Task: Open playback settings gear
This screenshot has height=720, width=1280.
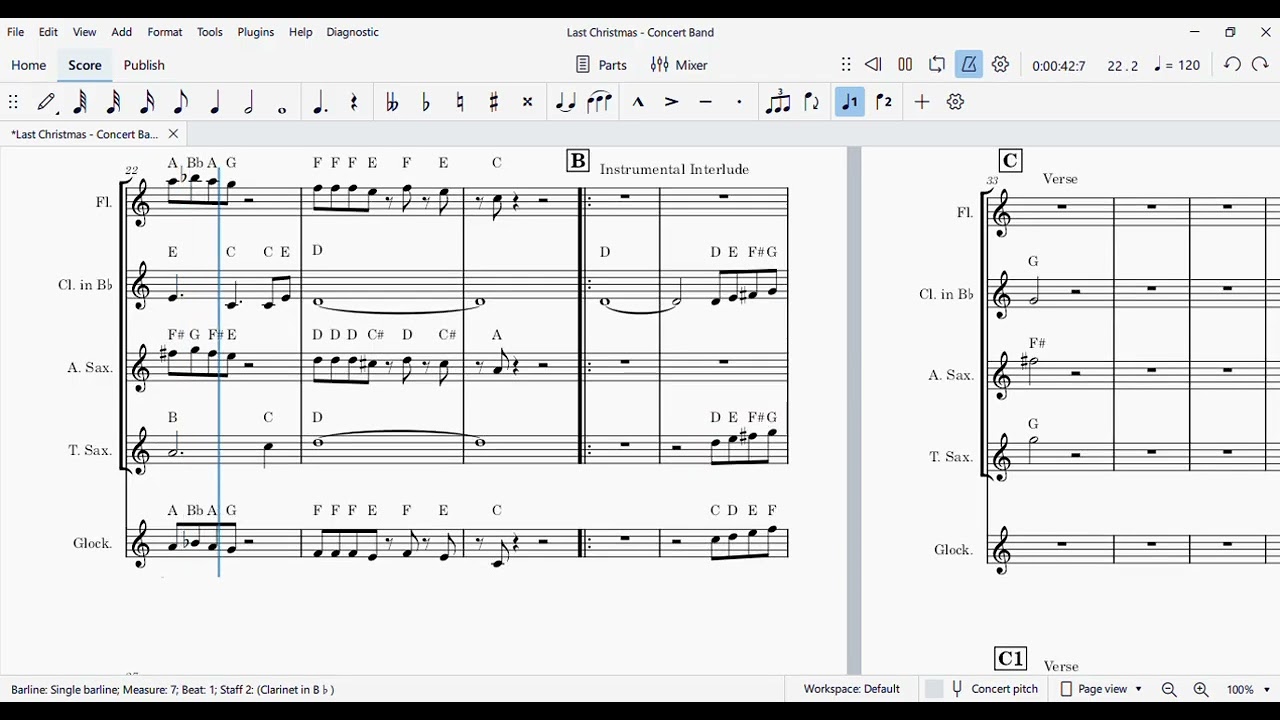Action: click(x=1001, y=65)
